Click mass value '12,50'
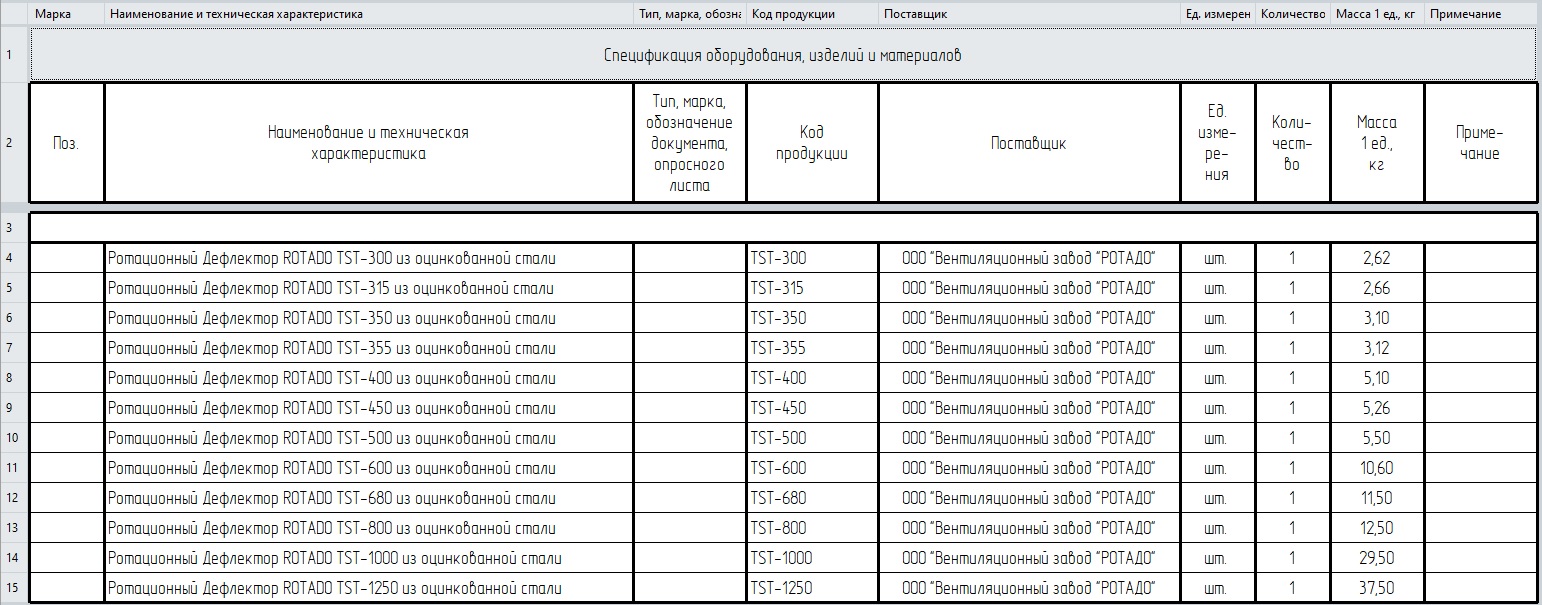 coord(1377,528)
